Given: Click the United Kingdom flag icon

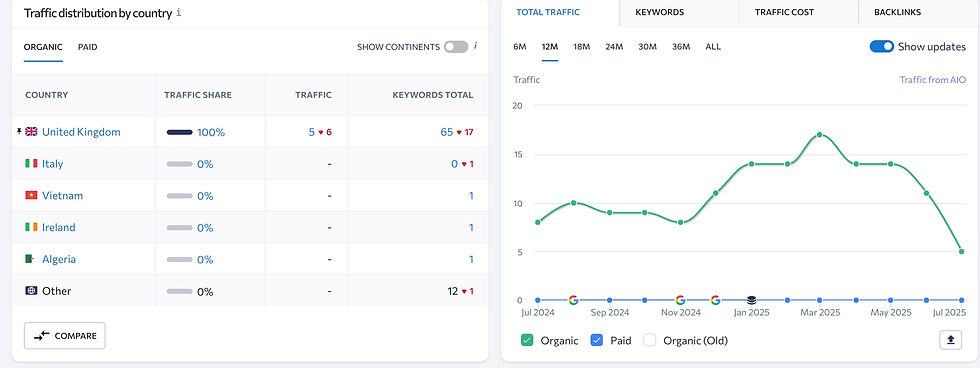Looking at the screenshot, I should click(x=31, y=132).
